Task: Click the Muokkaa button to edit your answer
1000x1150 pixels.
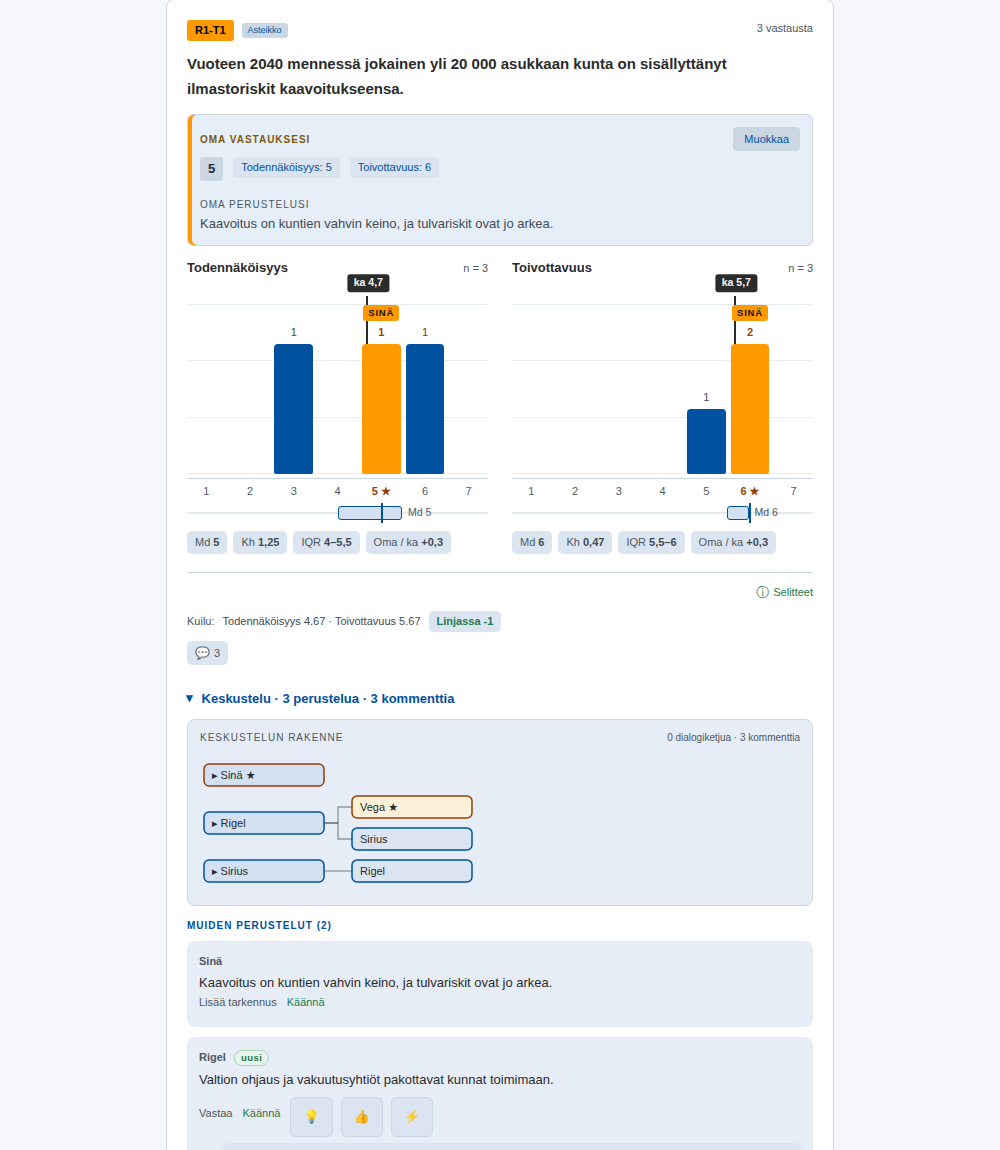Action: click(766, 139)
